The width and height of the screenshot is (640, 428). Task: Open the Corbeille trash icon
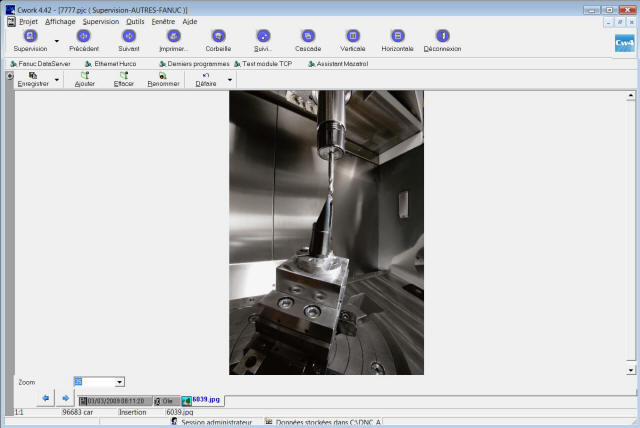(218, 36)
